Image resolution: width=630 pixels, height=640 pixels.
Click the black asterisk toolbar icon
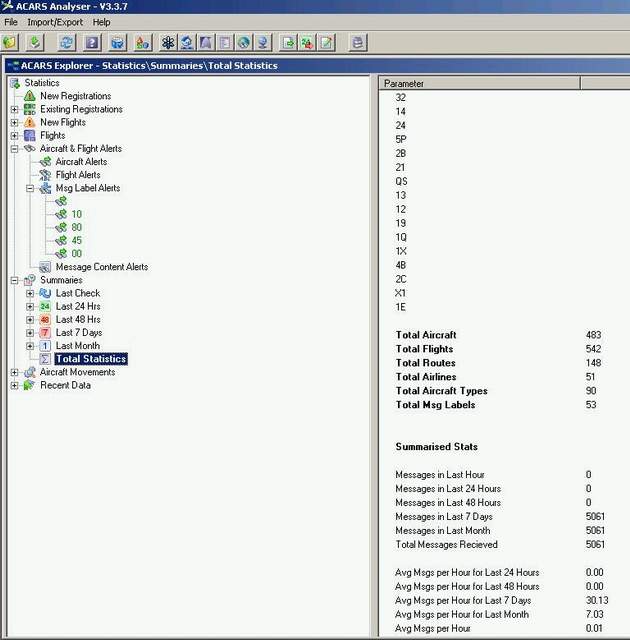(x=168, y=42)
